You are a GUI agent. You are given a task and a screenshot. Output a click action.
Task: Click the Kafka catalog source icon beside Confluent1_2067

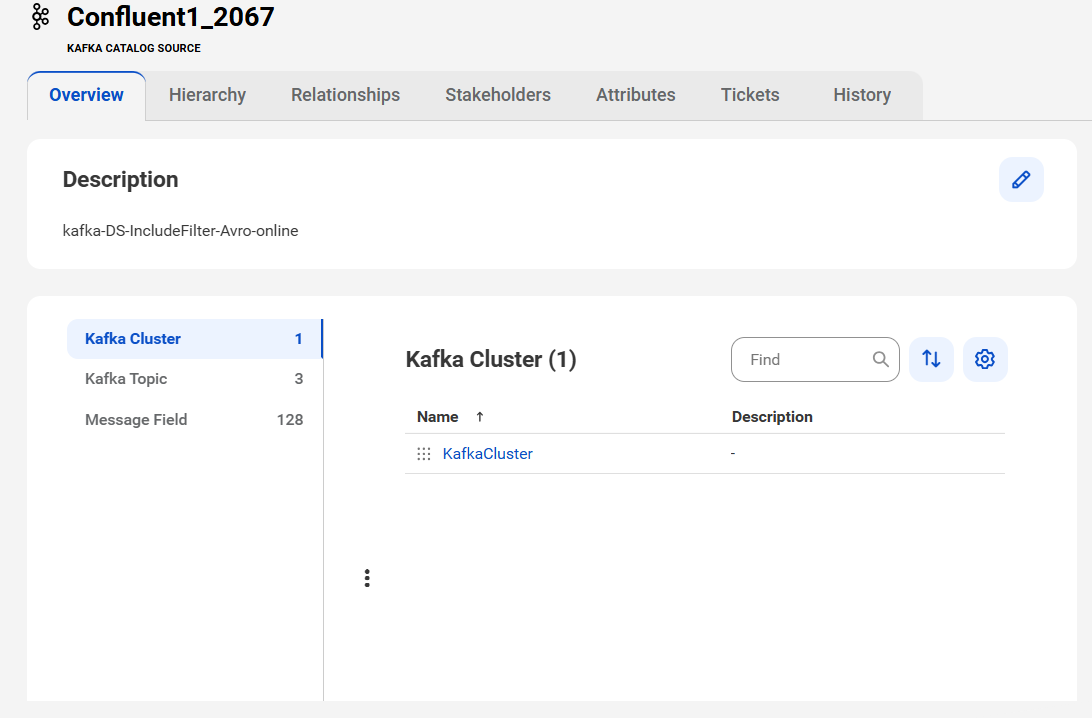pos(40,17)
